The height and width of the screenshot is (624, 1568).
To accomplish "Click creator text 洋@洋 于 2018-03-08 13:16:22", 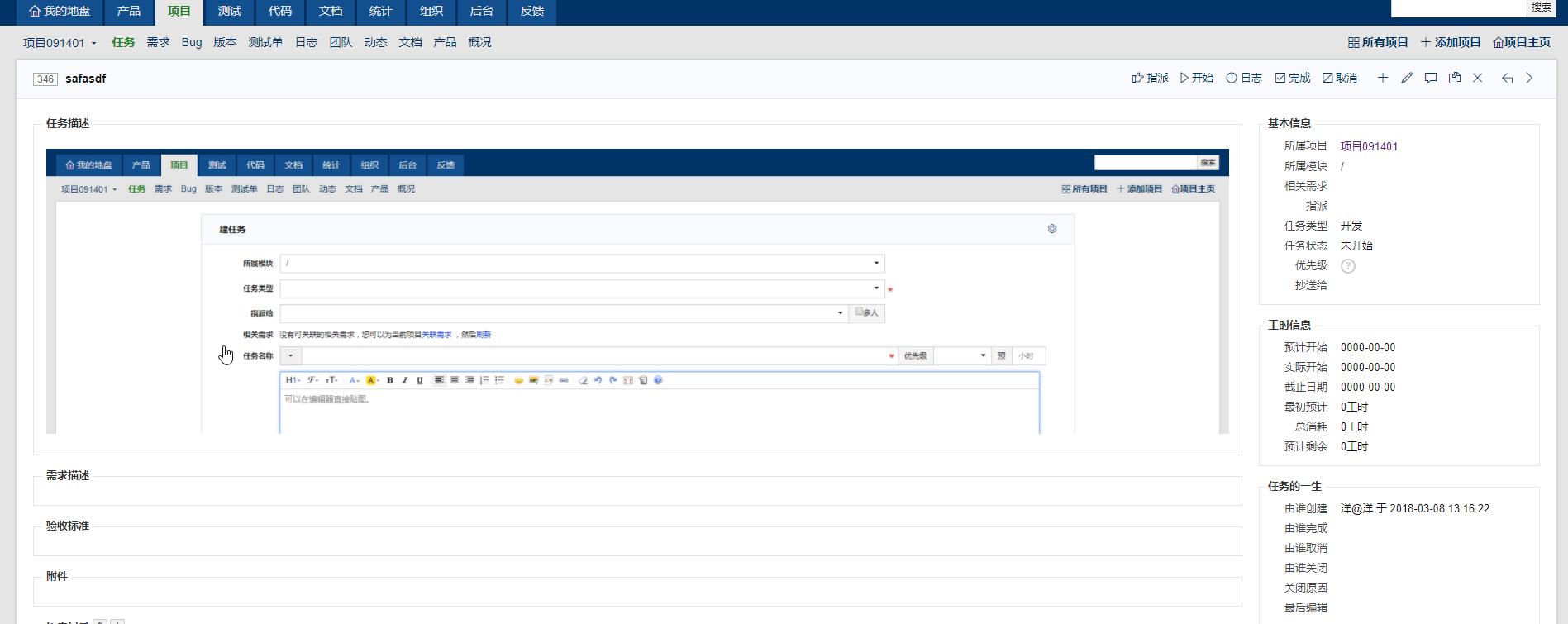I will click(x=1415, y=508).
